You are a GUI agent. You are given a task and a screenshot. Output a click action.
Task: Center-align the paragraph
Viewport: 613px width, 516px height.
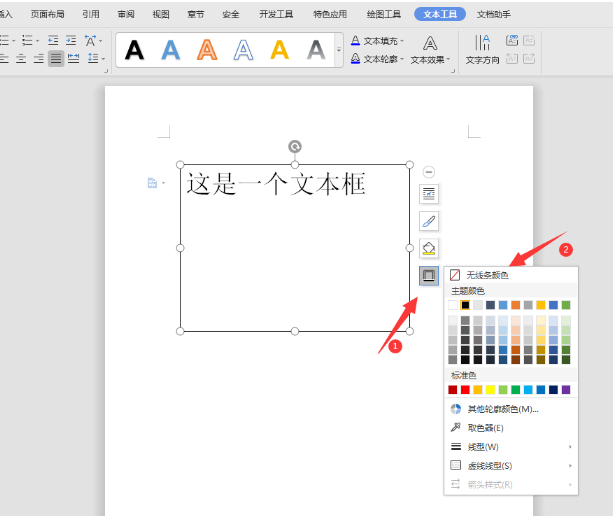tap(21, 59)
